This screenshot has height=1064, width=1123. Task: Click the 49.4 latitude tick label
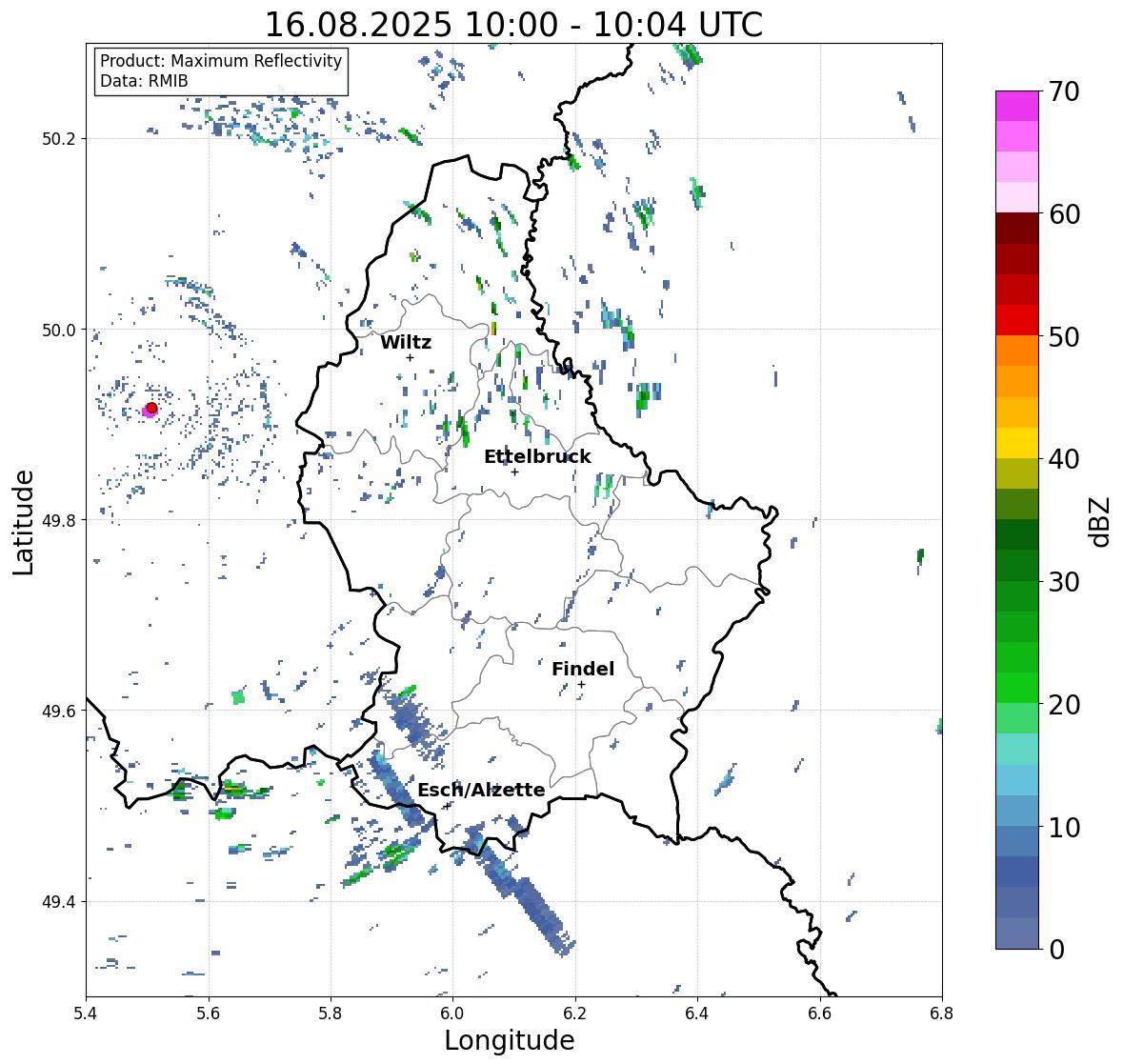tap(59, 902)
